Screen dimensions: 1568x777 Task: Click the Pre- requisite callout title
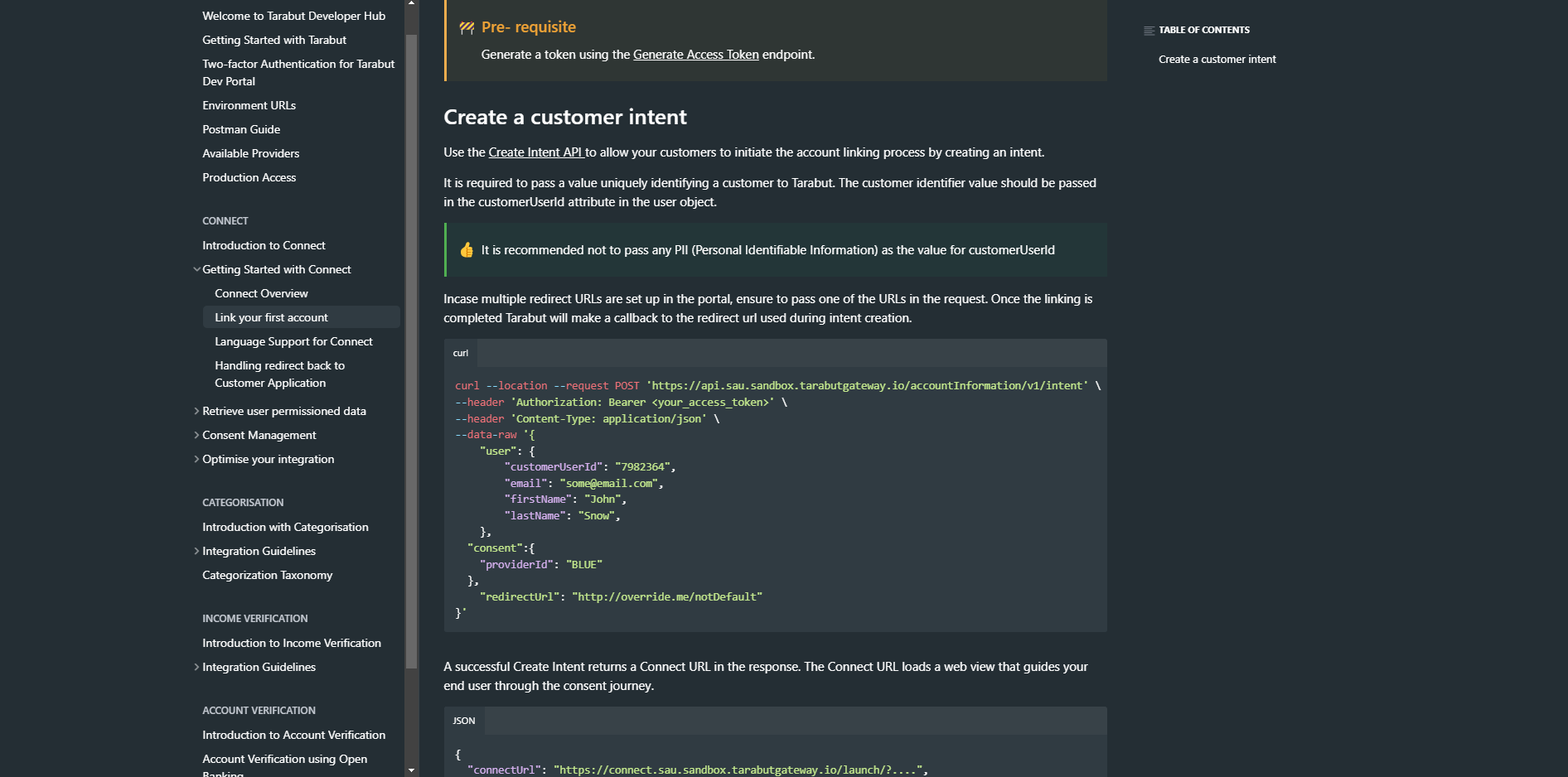click(x=529, y=27)
